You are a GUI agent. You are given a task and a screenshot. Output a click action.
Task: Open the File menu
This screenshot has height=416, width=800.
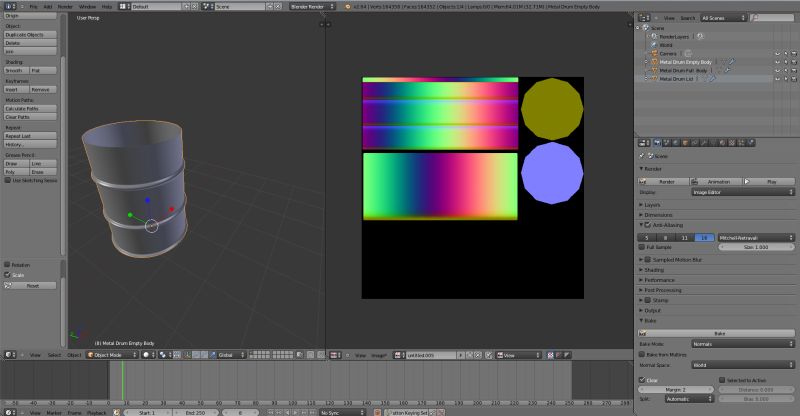(x=33, y=7)
